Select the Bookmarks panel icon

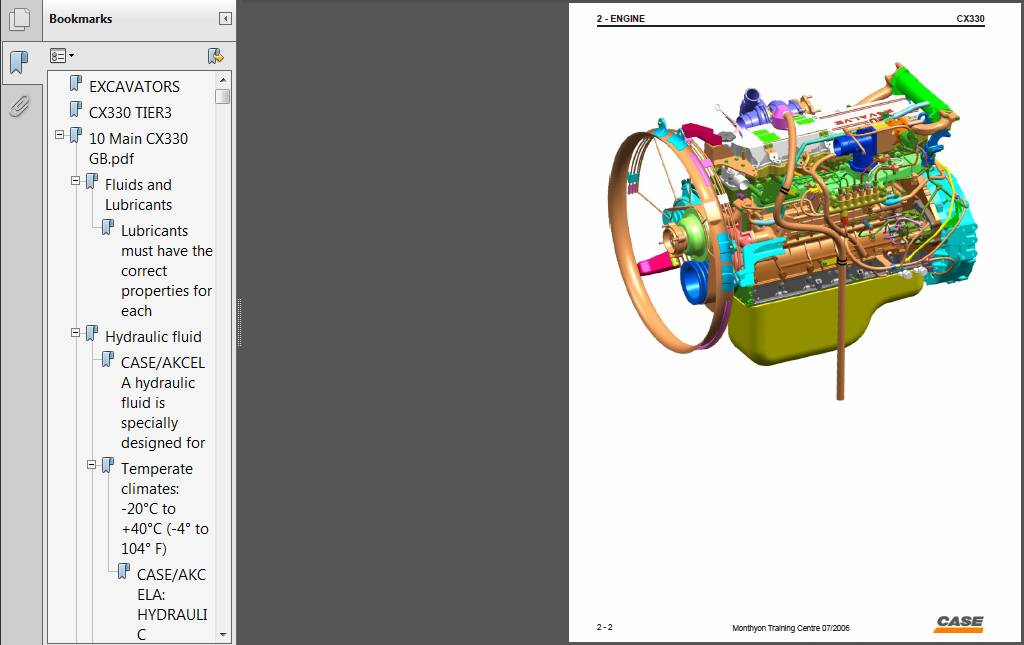pos(20,63)
